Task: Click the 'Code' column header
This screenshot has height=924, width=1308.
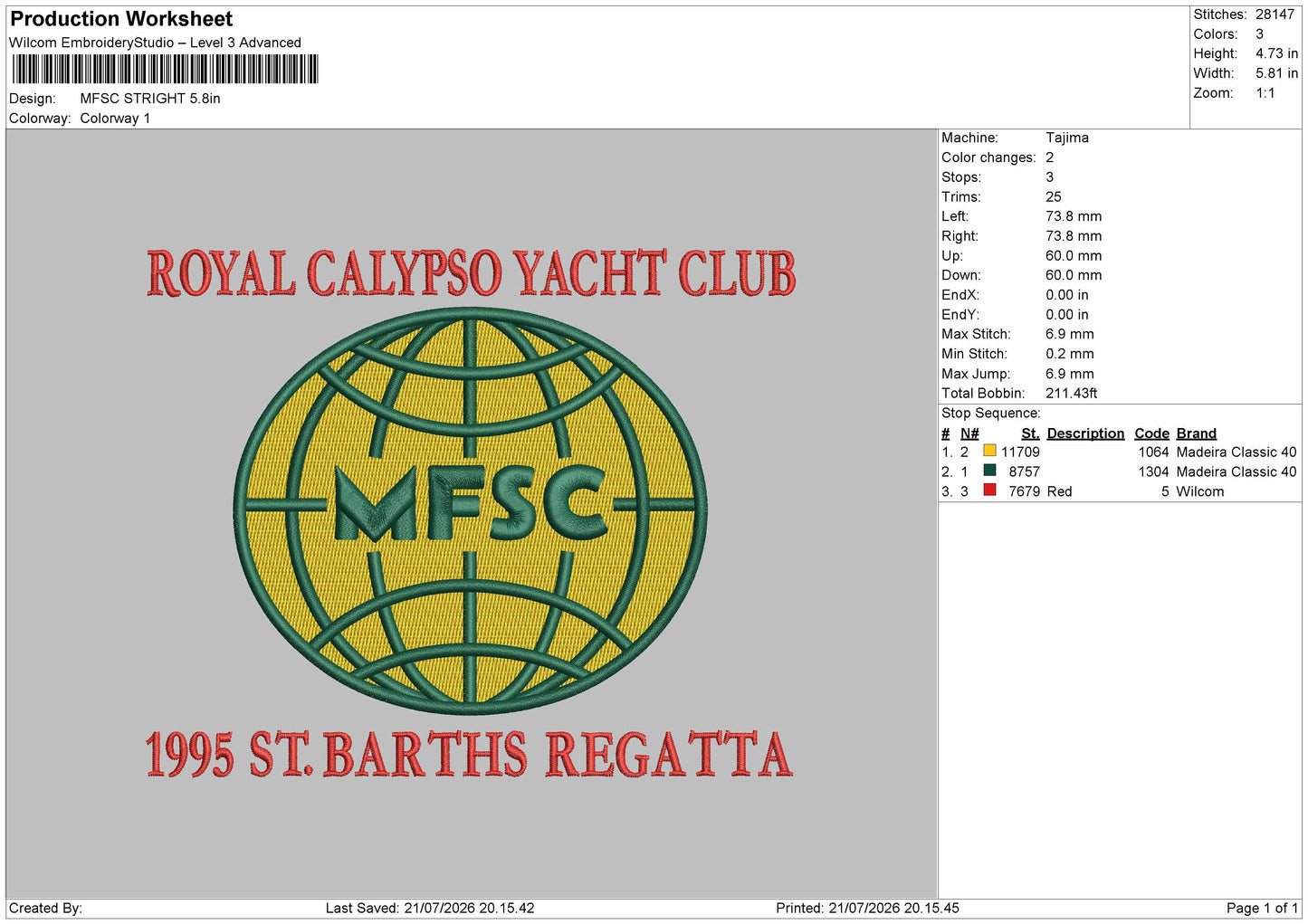Action: [x=1151, y=433]
